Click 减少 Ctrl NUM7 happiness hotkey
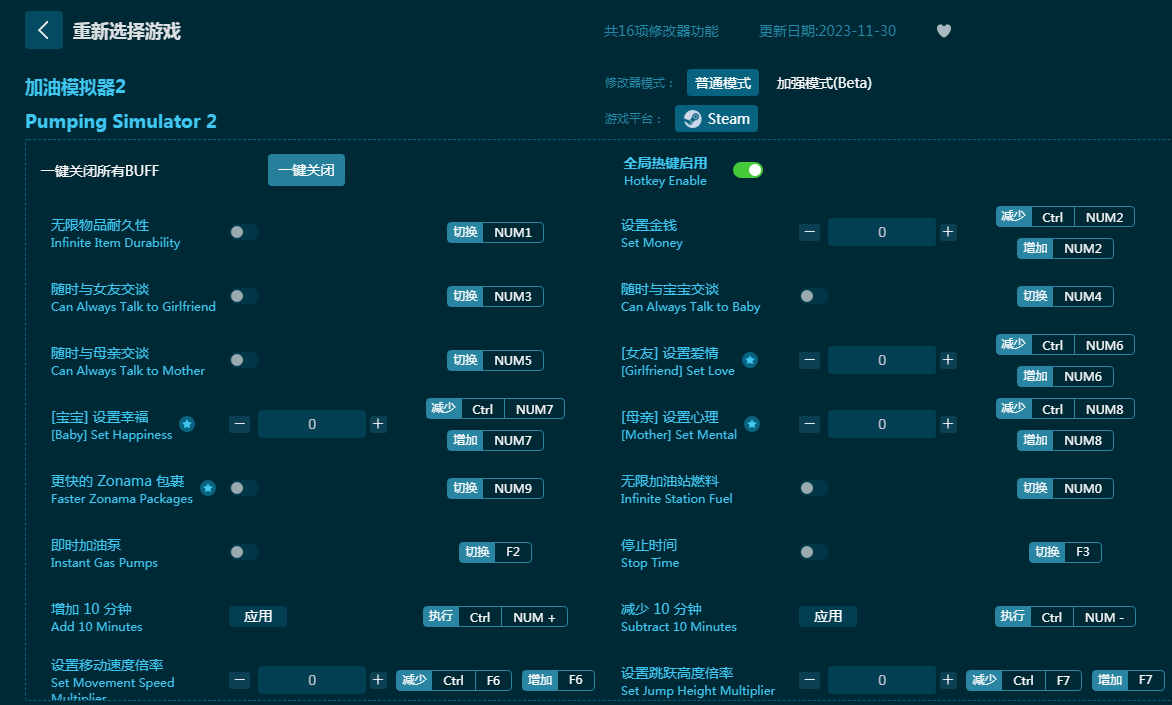1172x705 pixels. coord(496,409)
